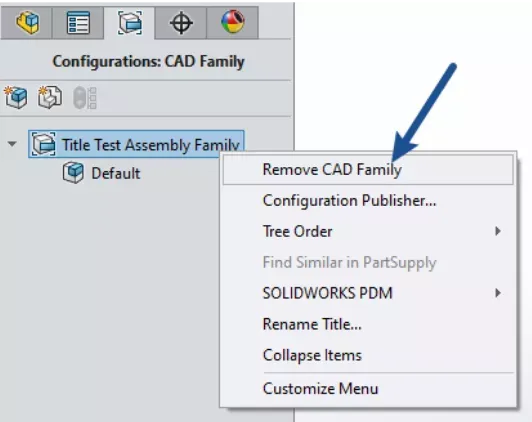
Task: Collapse the Title Test Assembly Family tree
Action: [12, 144]
